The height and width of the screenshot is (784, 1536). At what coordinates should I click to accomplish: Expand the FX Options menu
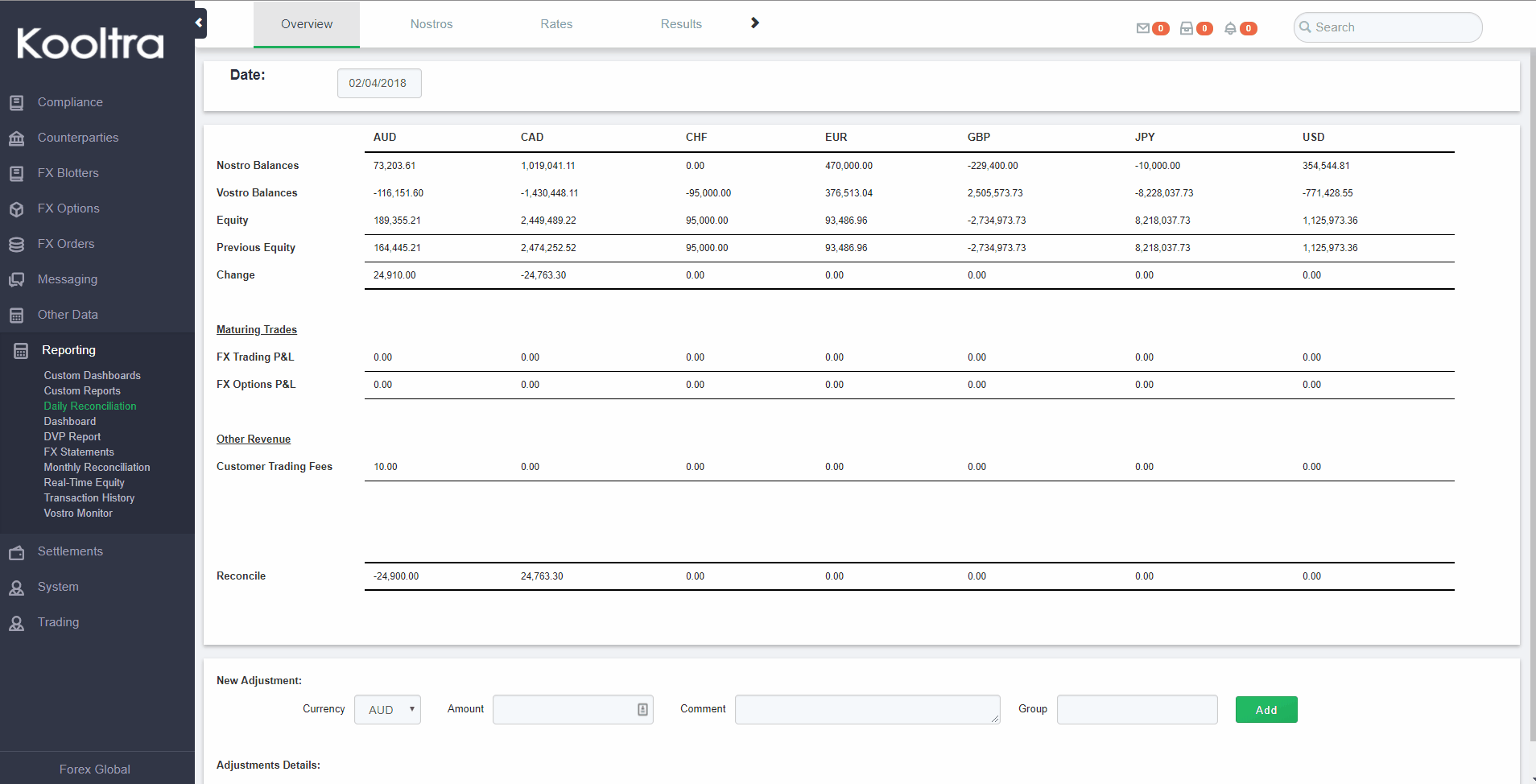click(68, 208)
